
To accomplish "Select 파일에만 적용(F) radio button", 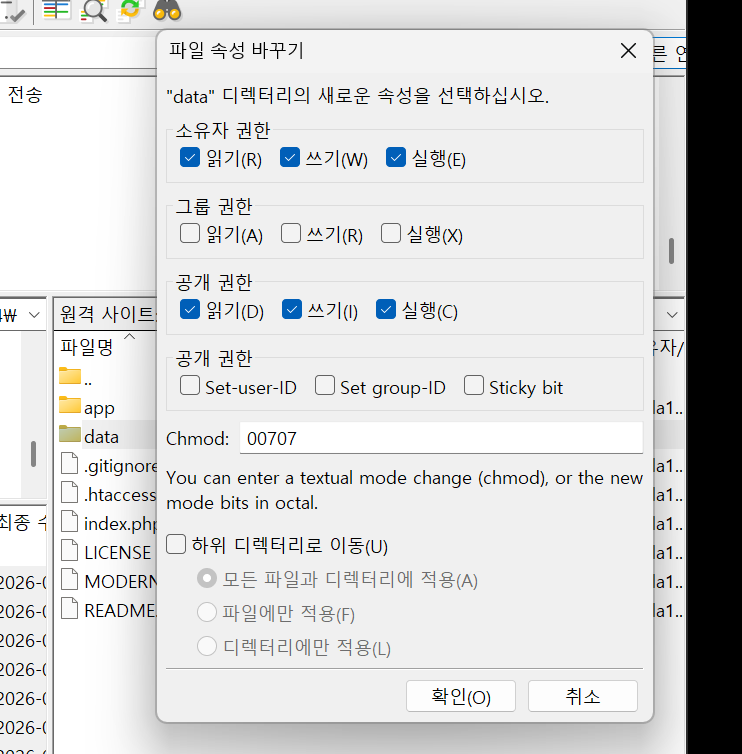I will click(x=207, y=612).
